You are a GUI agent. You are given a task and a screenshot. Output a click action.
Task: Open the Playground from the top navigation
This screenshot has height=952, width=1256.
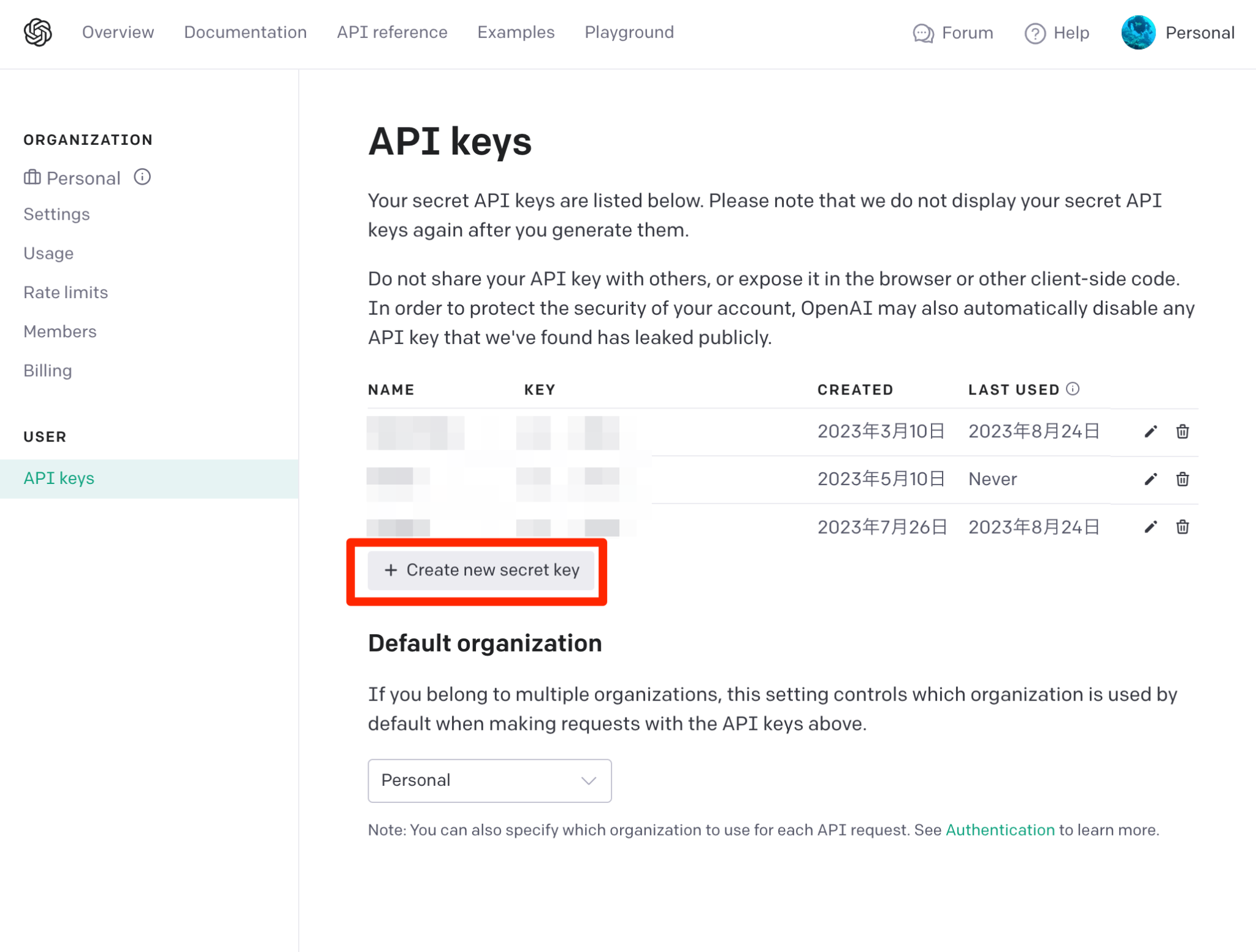pyautogui.click(x=629, y=32)
